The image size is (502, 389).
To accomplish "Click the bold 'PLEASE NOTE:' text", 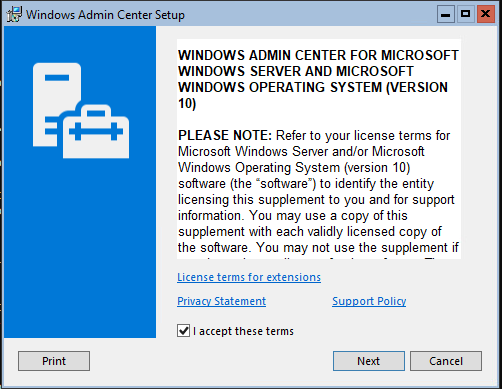I will 225,135.
